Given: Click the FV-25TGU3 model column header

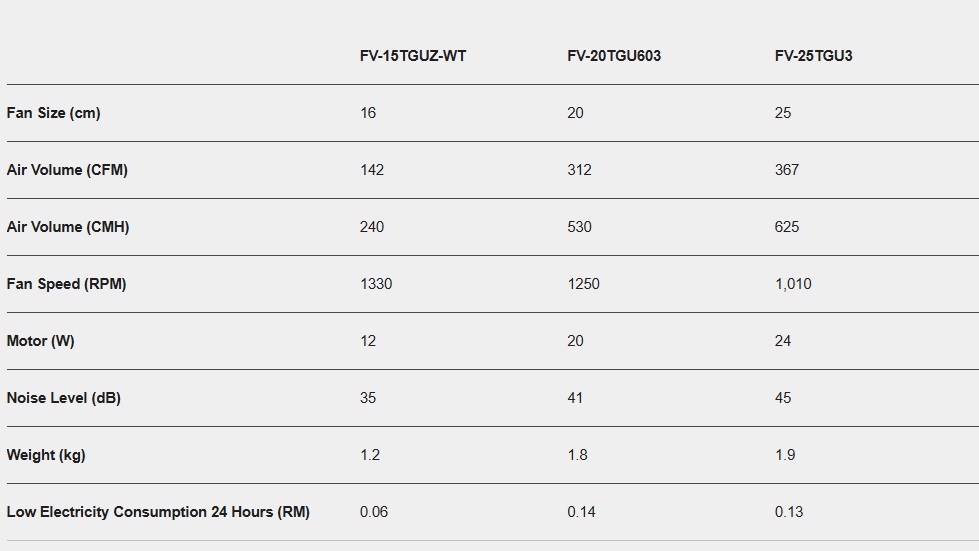Looking at the screenshot, I should tap(813, 56).
